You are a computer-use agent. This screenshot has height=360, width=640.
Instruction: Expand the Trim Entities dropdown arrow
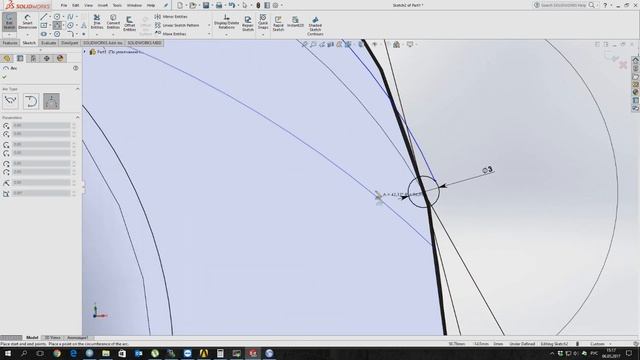click(97, 35)
